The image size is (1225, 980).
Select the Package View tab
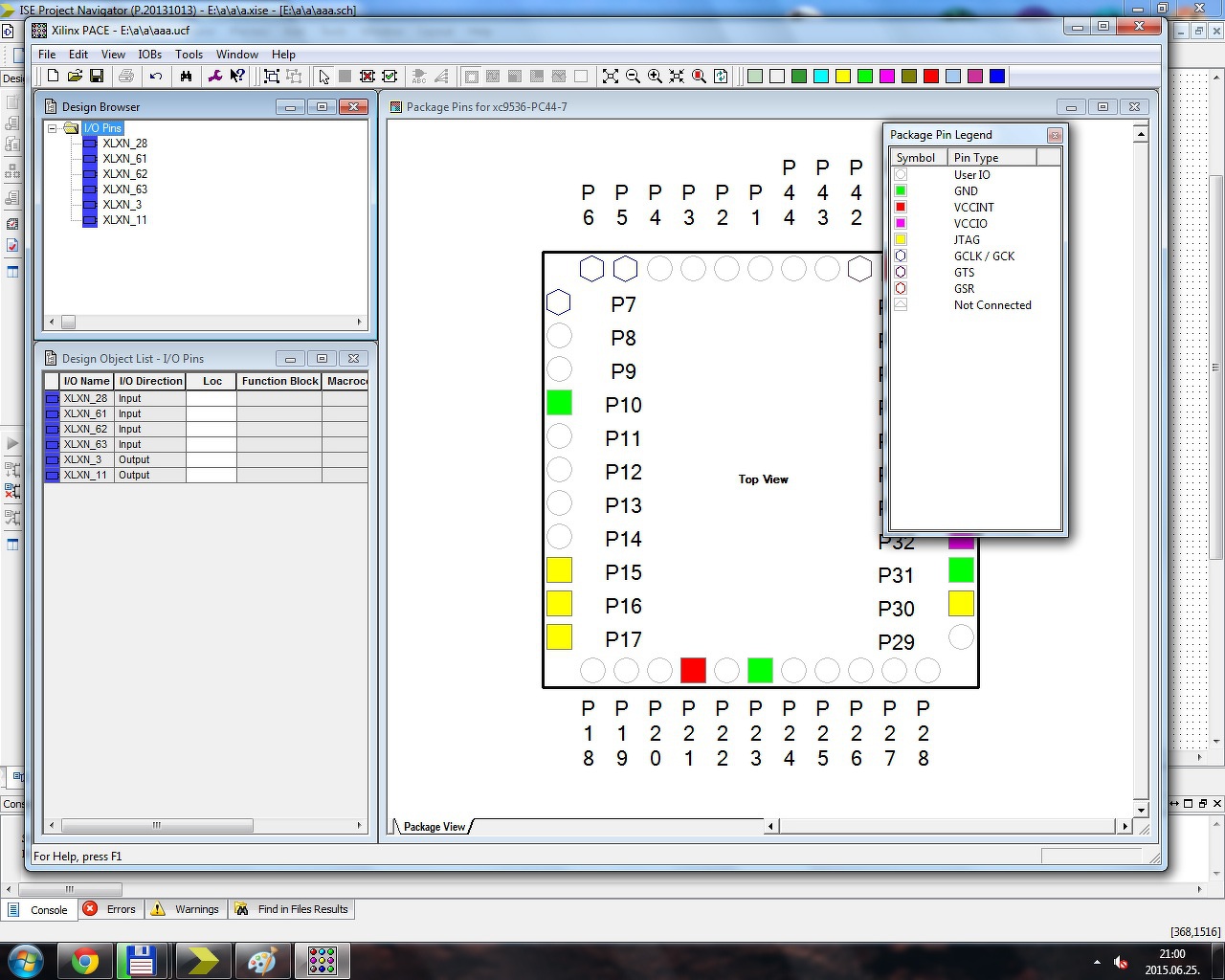pos(434,827)
